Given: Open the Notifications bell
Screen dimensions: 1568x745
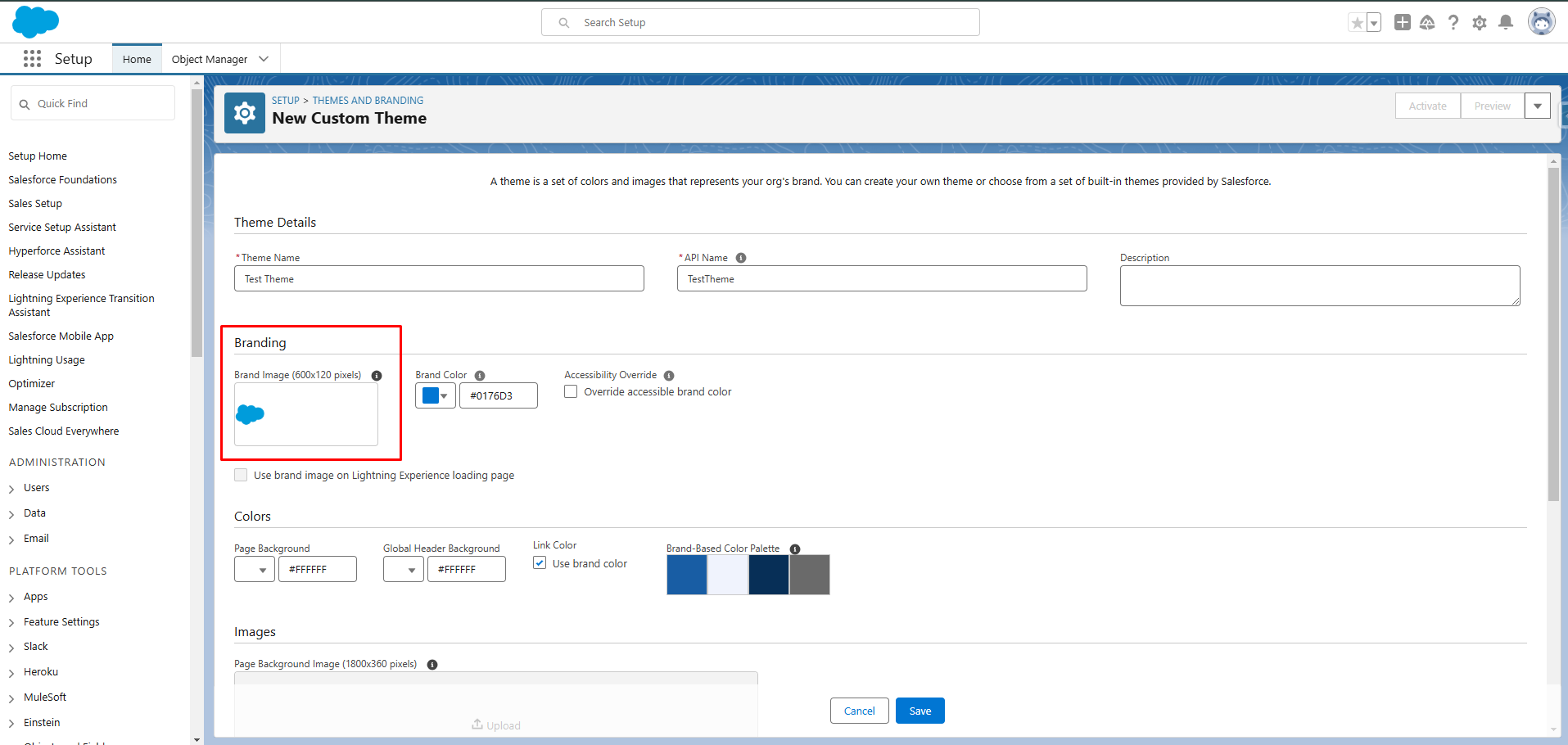Looking at the screenshot, I should point(1506,22).
